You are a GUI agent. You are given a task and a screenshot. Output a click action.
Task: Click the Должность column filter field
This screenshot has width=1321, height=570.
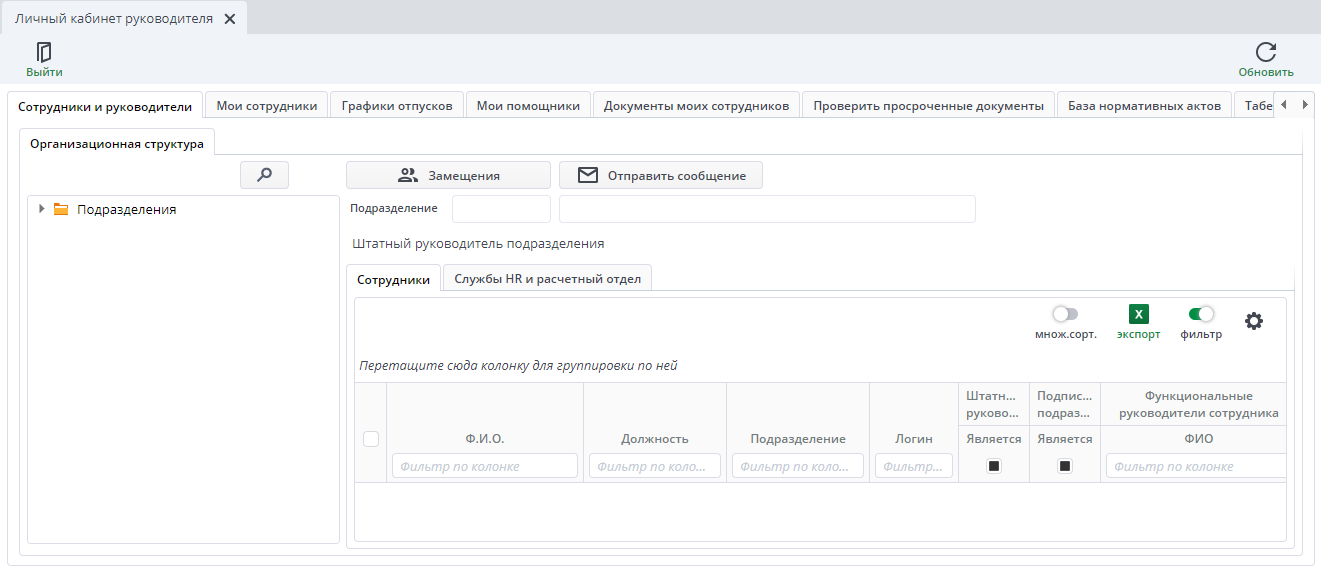coord(655,466)
